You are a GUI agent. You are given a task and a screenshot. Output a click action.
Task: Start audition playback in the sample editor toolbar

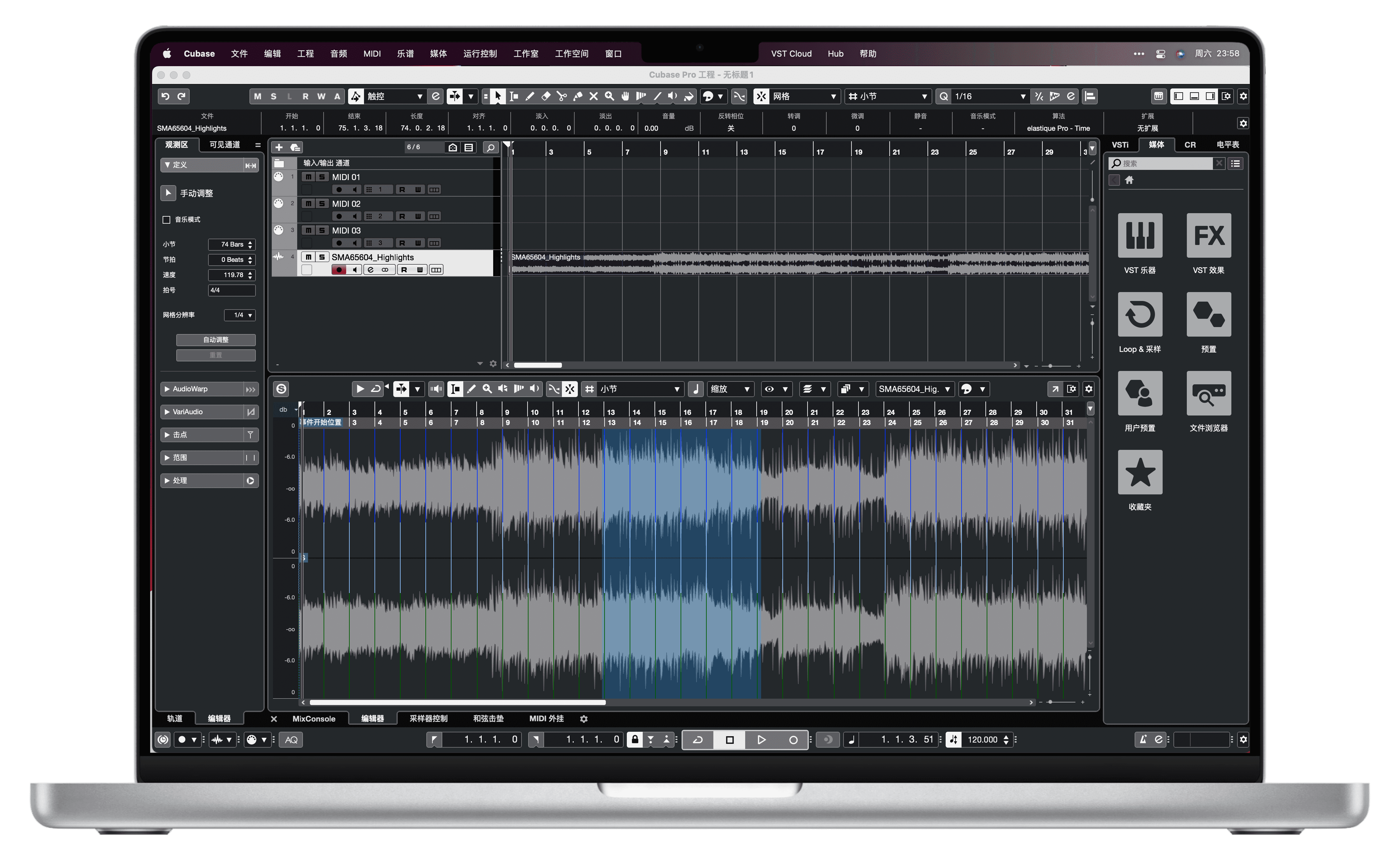pyautogui.click(x=360, y=389)
